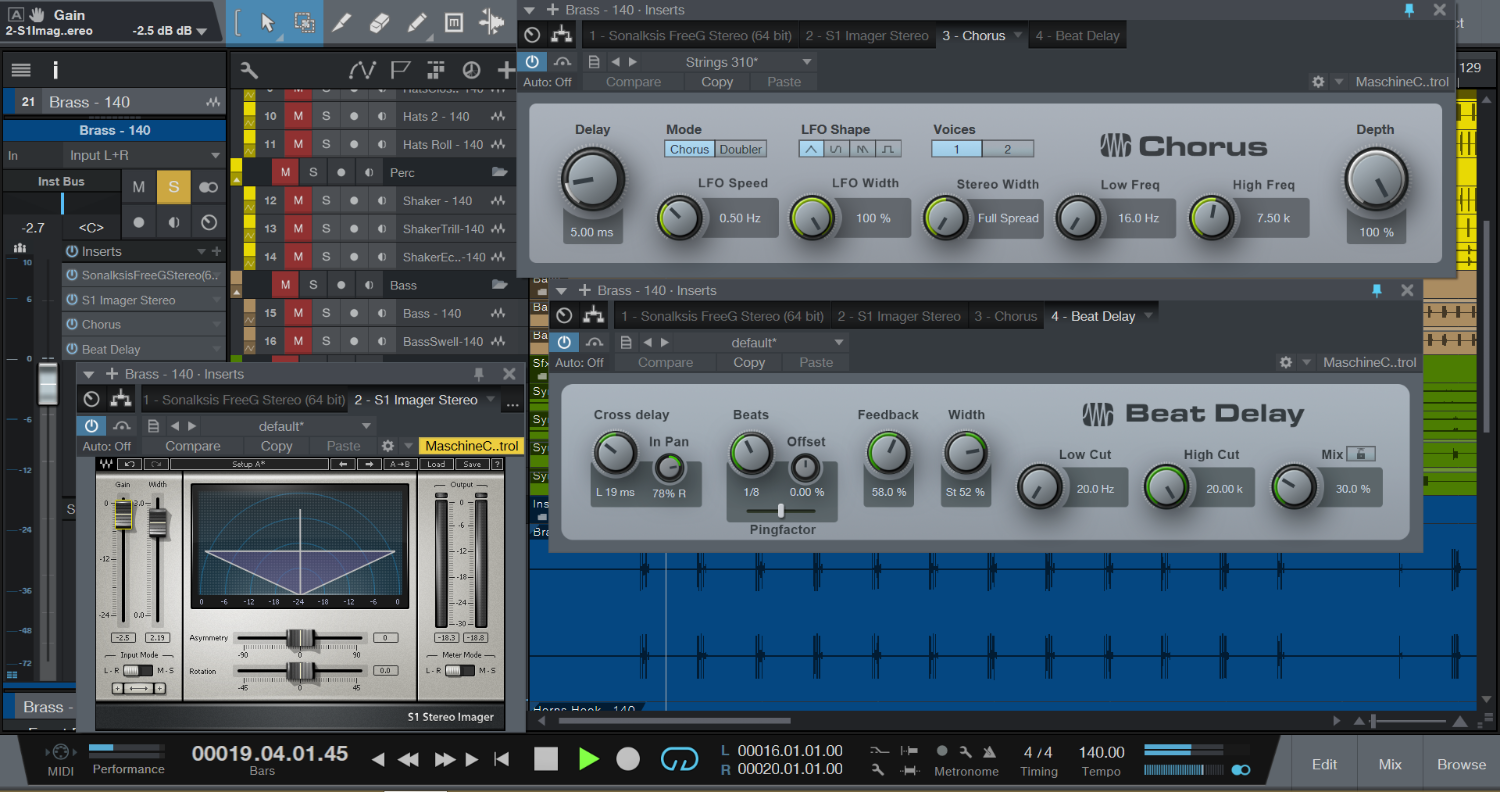1500x792 pixels.
Task: Select the Mute tool
Action: click(x=453, y=23)
